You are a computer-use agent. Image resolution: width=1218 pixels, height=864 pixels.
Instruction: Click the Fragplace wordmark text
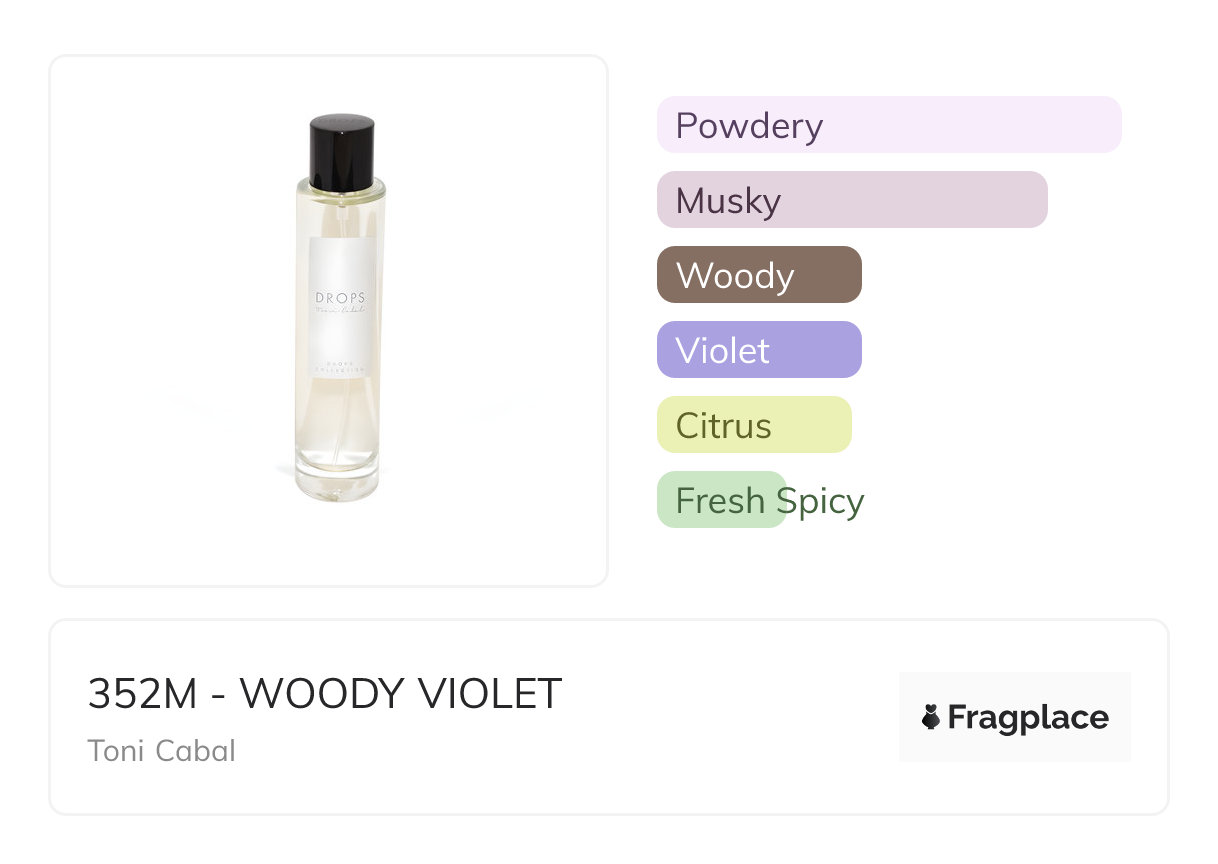coord(1028,717)
